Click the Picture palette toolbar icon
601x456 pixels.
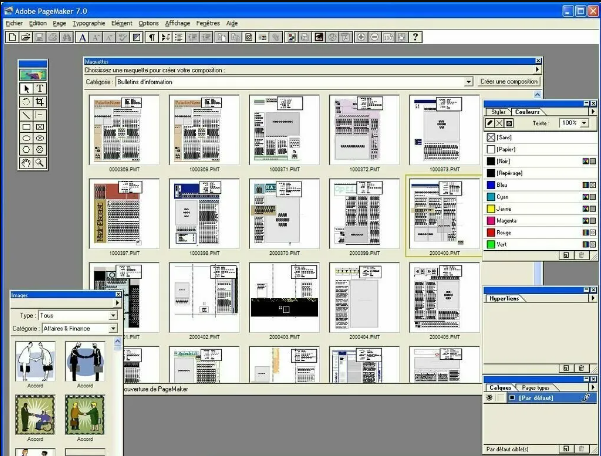click(x=291, y=37)
